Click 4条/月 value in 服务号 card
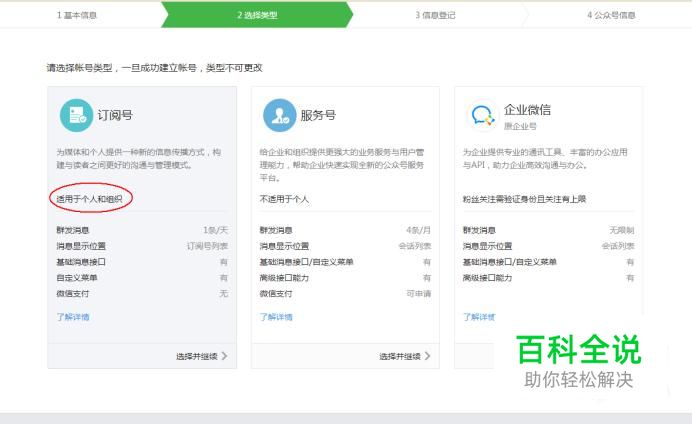The width and height of the screenshot is (692, 424). tap(418, 230)
